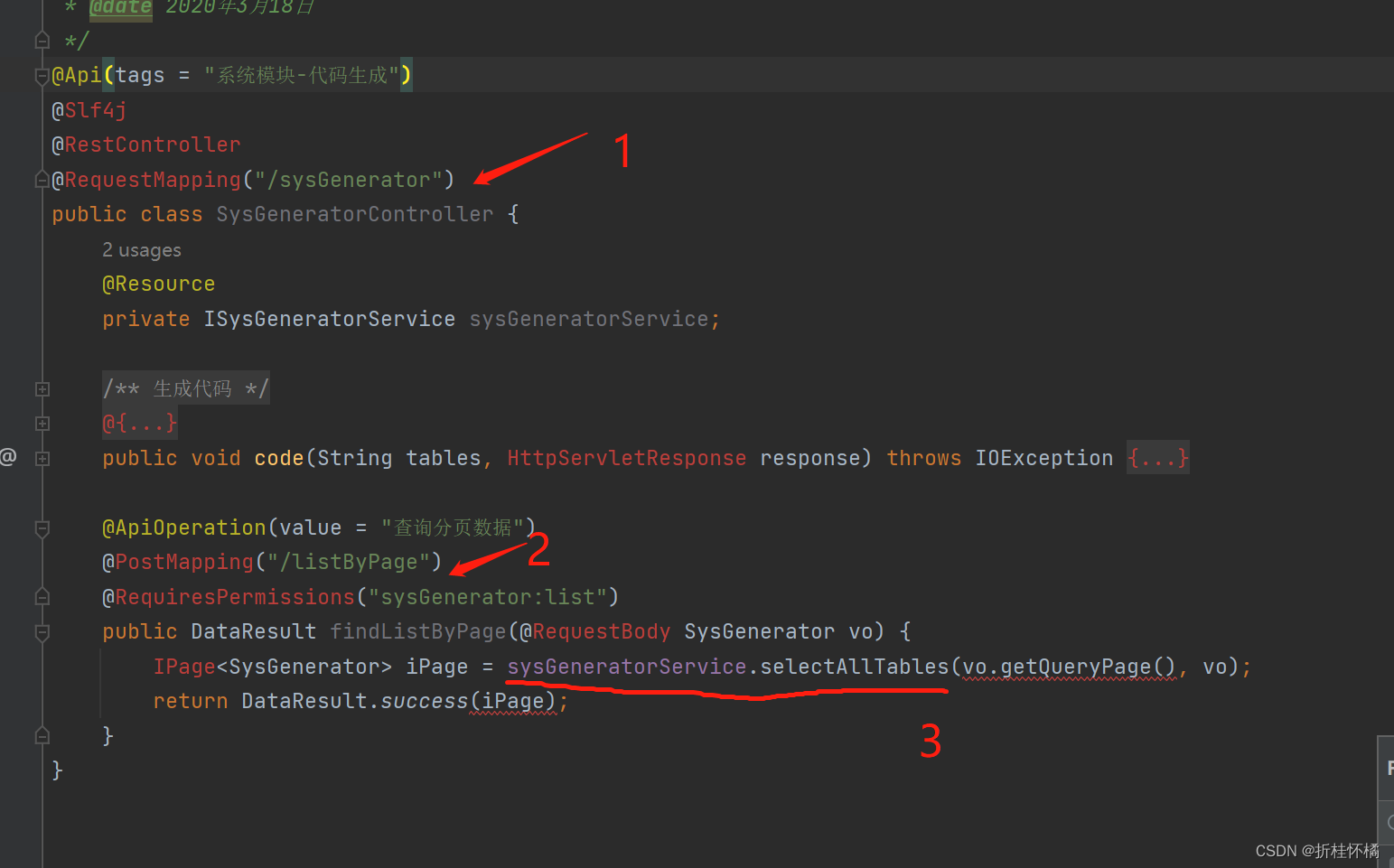The width and height of the screenshot is (1394, 868).
Task: Click the IPage<SysGenerator> type declaration
Action: [273, 667]
